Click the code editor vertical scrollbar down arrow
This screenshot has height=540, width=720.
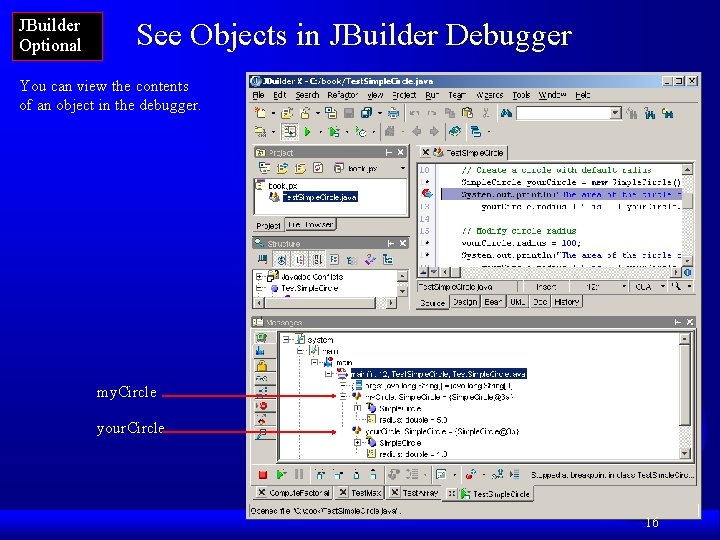[x=687, y=261]
